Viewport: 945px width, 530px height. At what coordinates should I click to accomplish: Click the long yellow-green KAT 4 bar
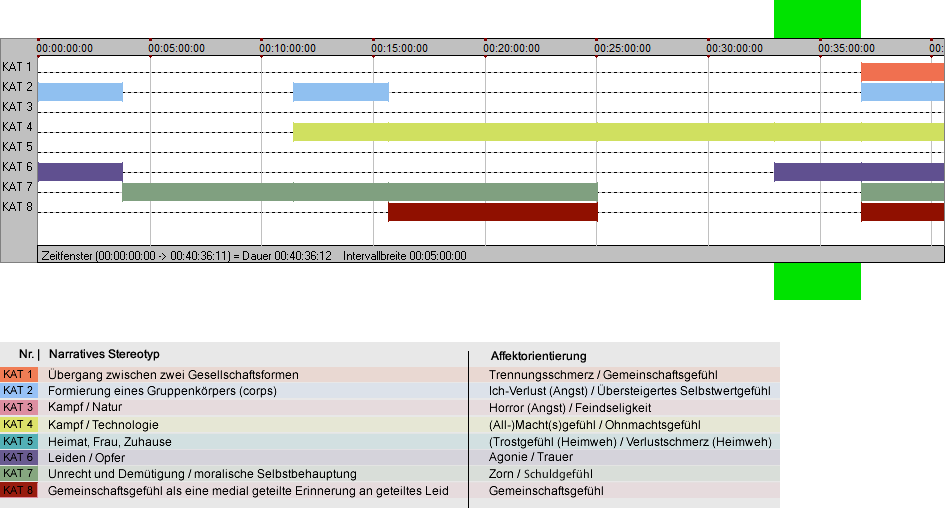(618, 132)
